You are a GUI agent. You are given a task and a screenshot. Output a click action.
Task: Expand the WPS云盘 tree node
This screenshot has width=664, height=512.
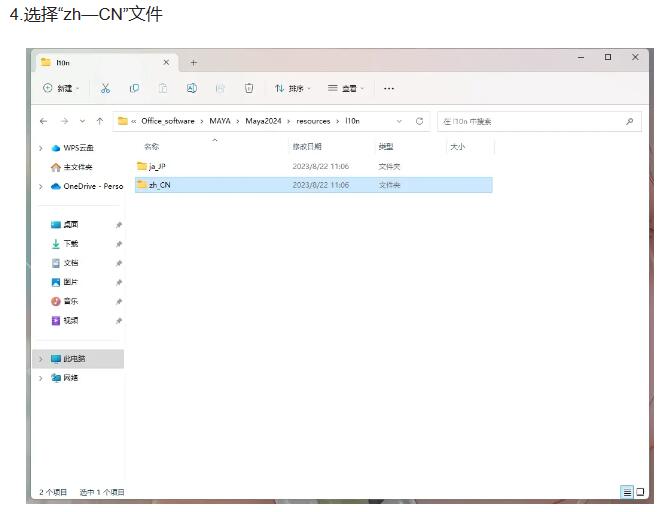[41, 148]
